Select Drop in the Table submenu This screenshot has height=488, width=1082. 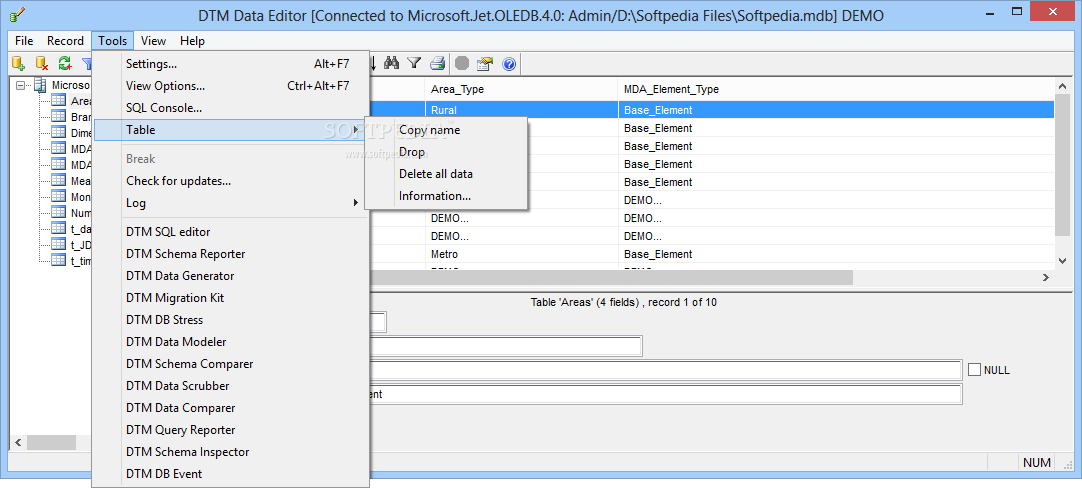pyautogui.click(x=446, y=153)
